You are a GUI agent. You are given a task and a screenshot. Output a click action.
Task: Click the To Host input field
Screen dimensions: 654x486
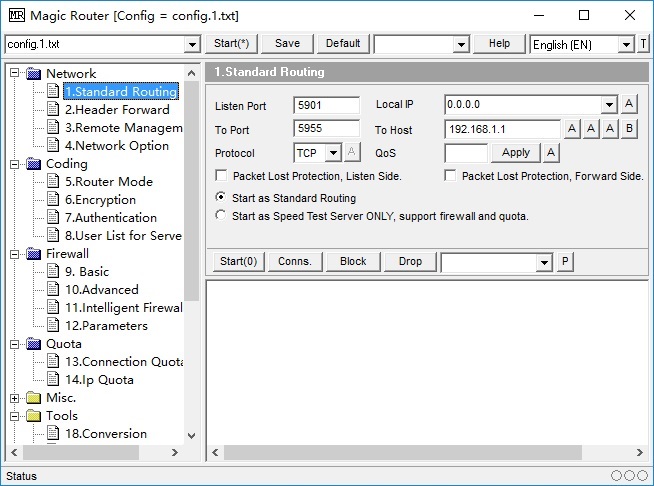[x=502, y=129]
